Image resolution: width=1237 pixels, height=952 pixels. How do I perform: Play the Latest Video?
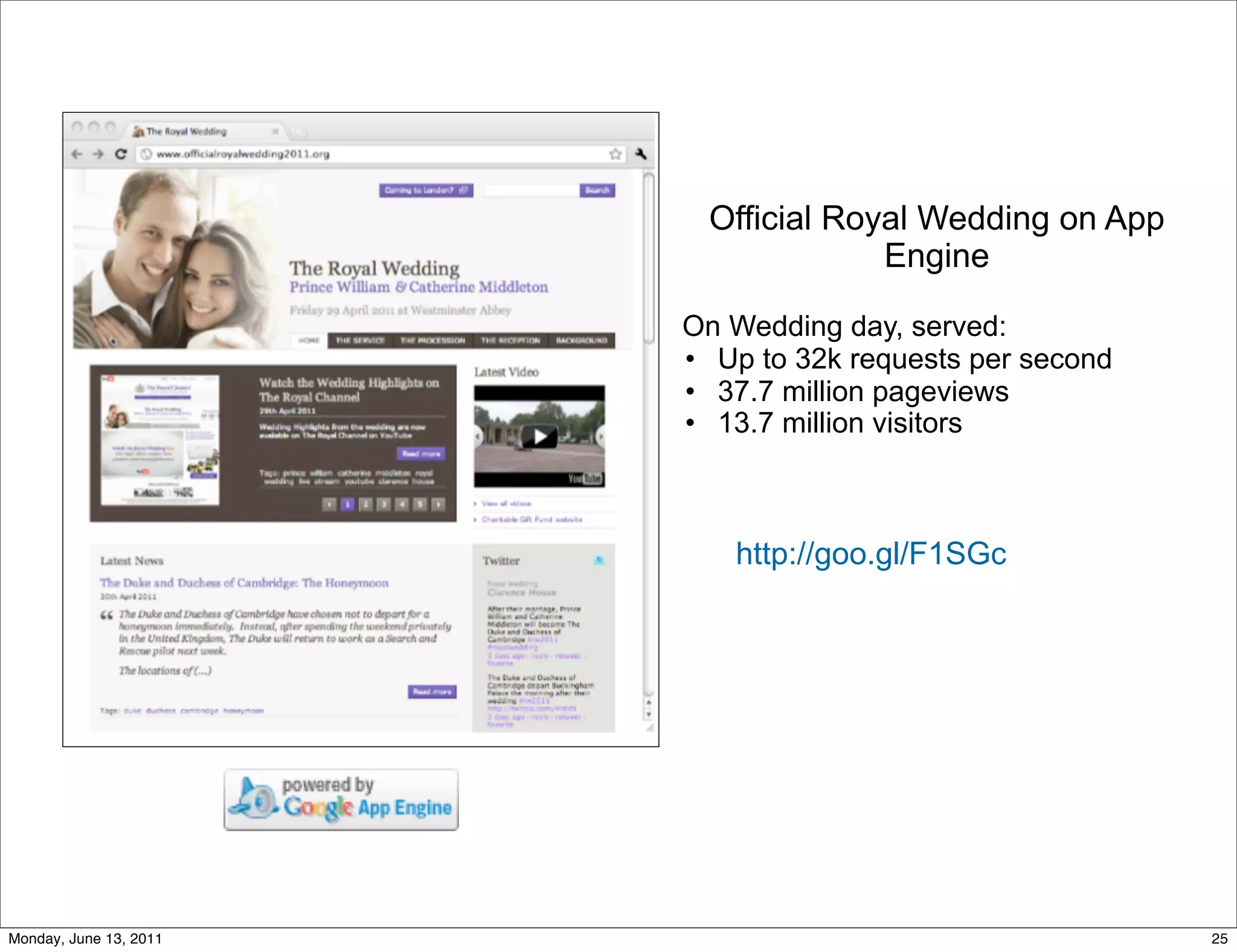click(539, 436)
